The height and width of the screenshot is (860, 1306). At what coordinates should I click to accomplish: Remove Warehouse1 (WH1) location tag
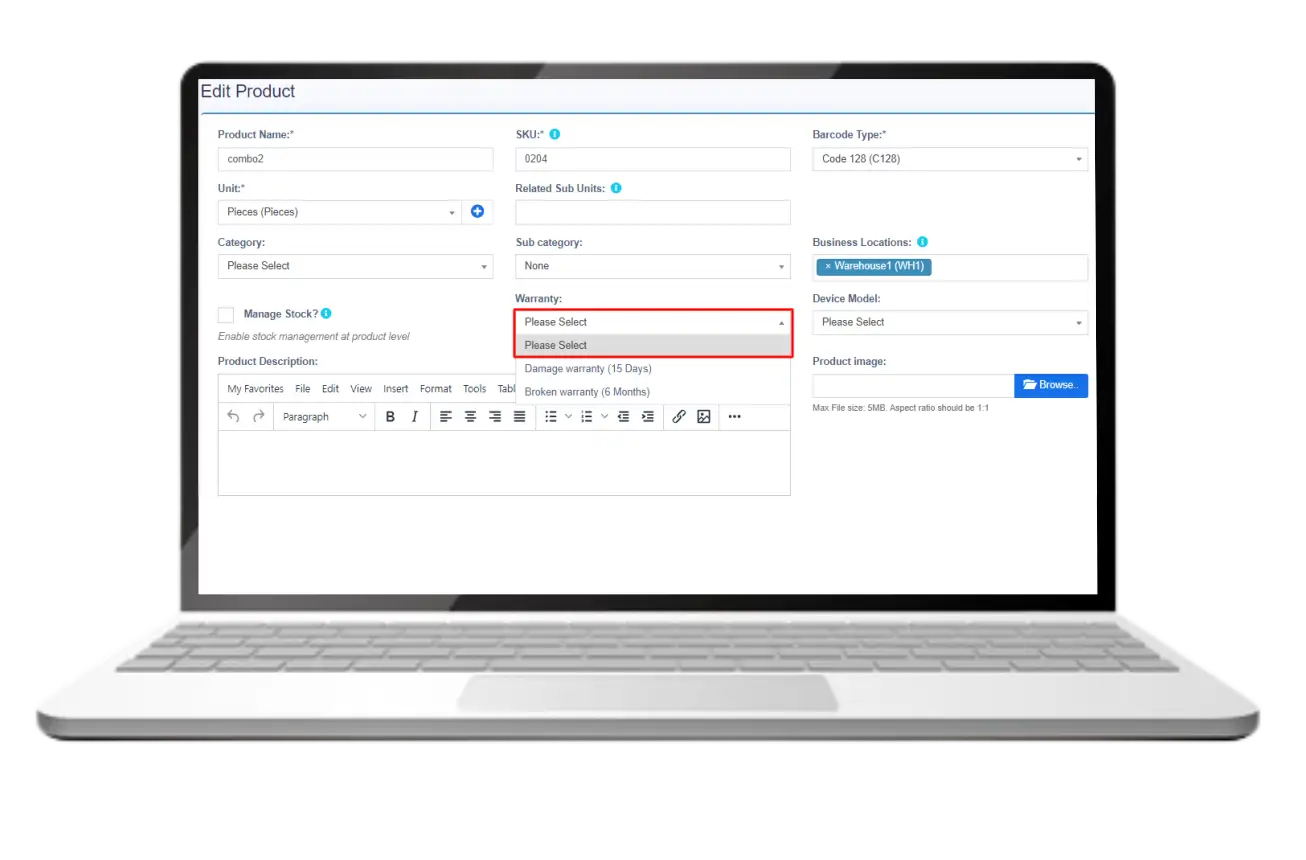tap(828, 267)
